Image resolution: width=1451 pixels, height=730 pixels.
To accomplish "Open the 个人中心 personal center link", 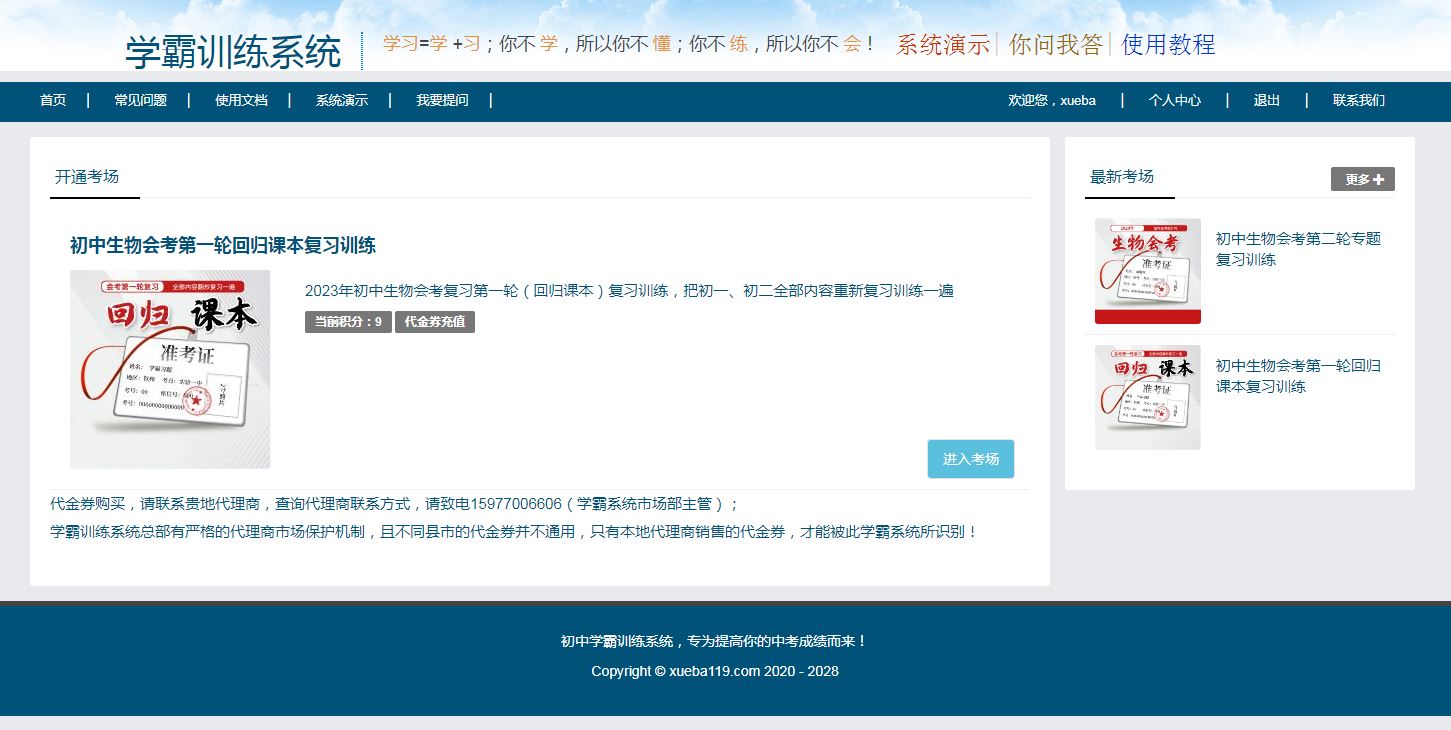I will click(x=1175, y=101).
